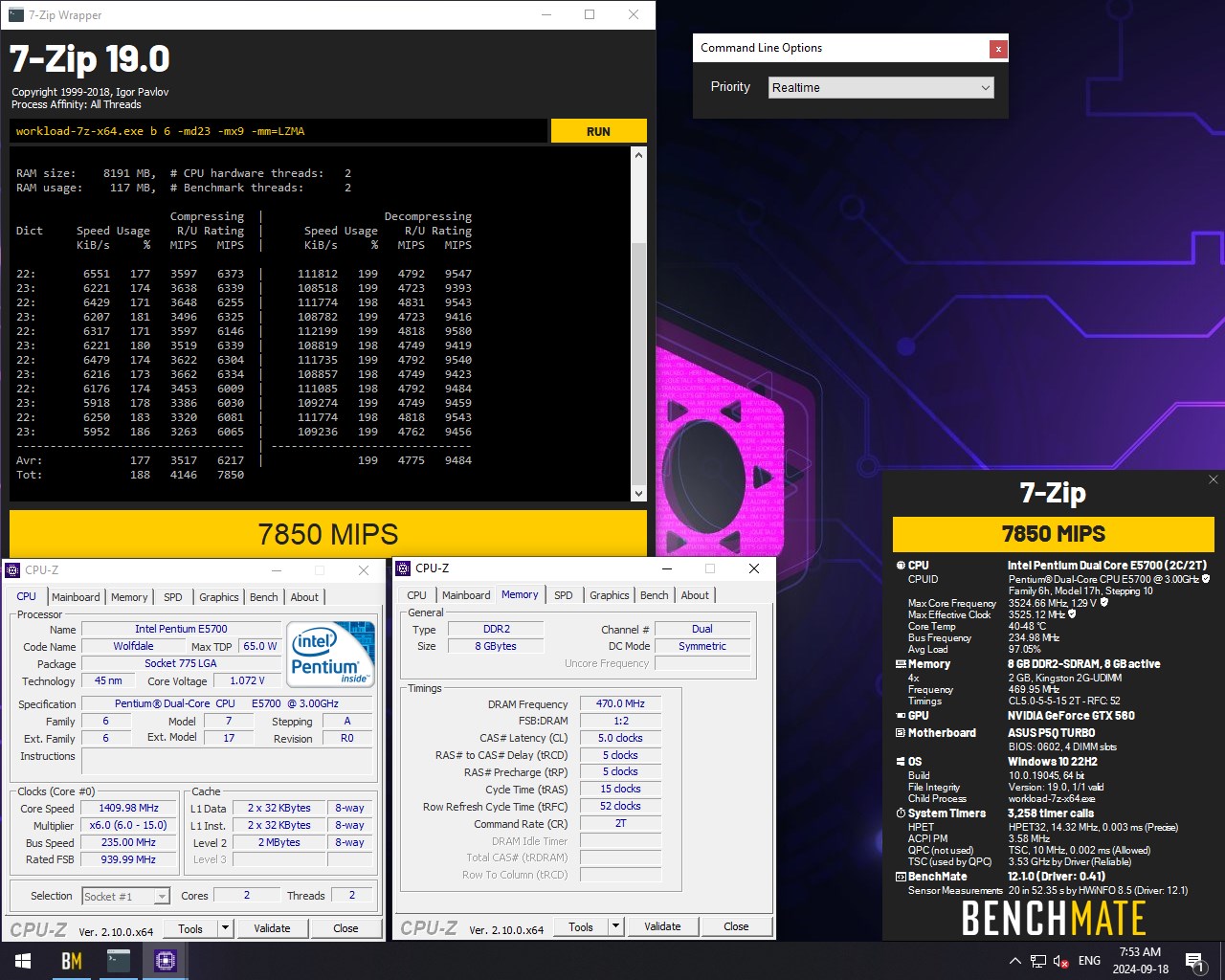Click the 7-Zip Wrapper title bar icon
This screenshot has height=980, width=1225.
(x=15, y=14)
